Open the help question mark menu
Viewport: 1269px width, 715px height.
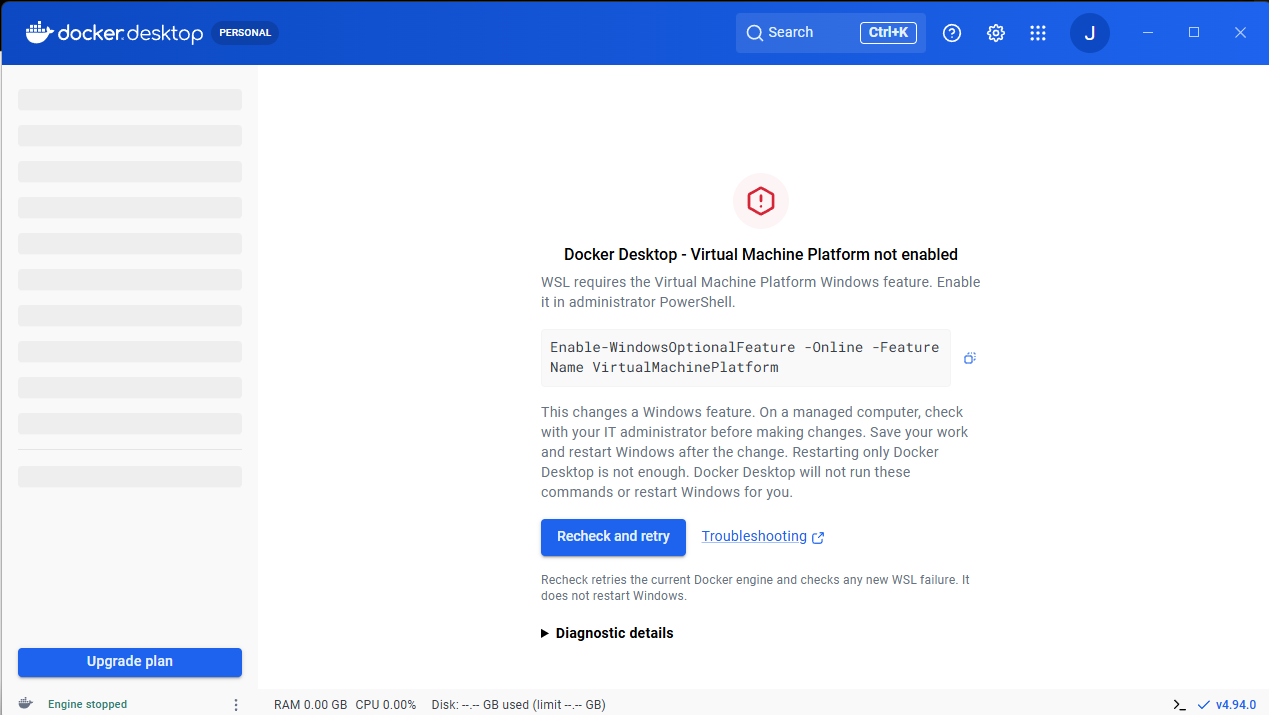[x=952, y=33]
